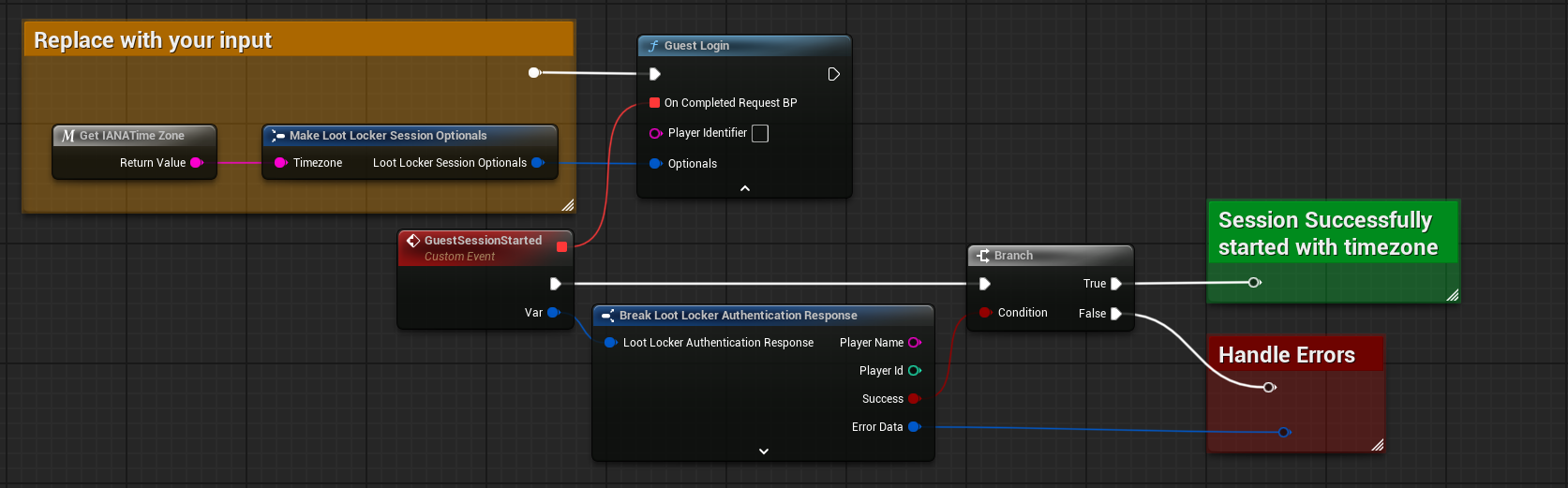Click the GuestSessionStarted red delegate pin

[561, 247]
